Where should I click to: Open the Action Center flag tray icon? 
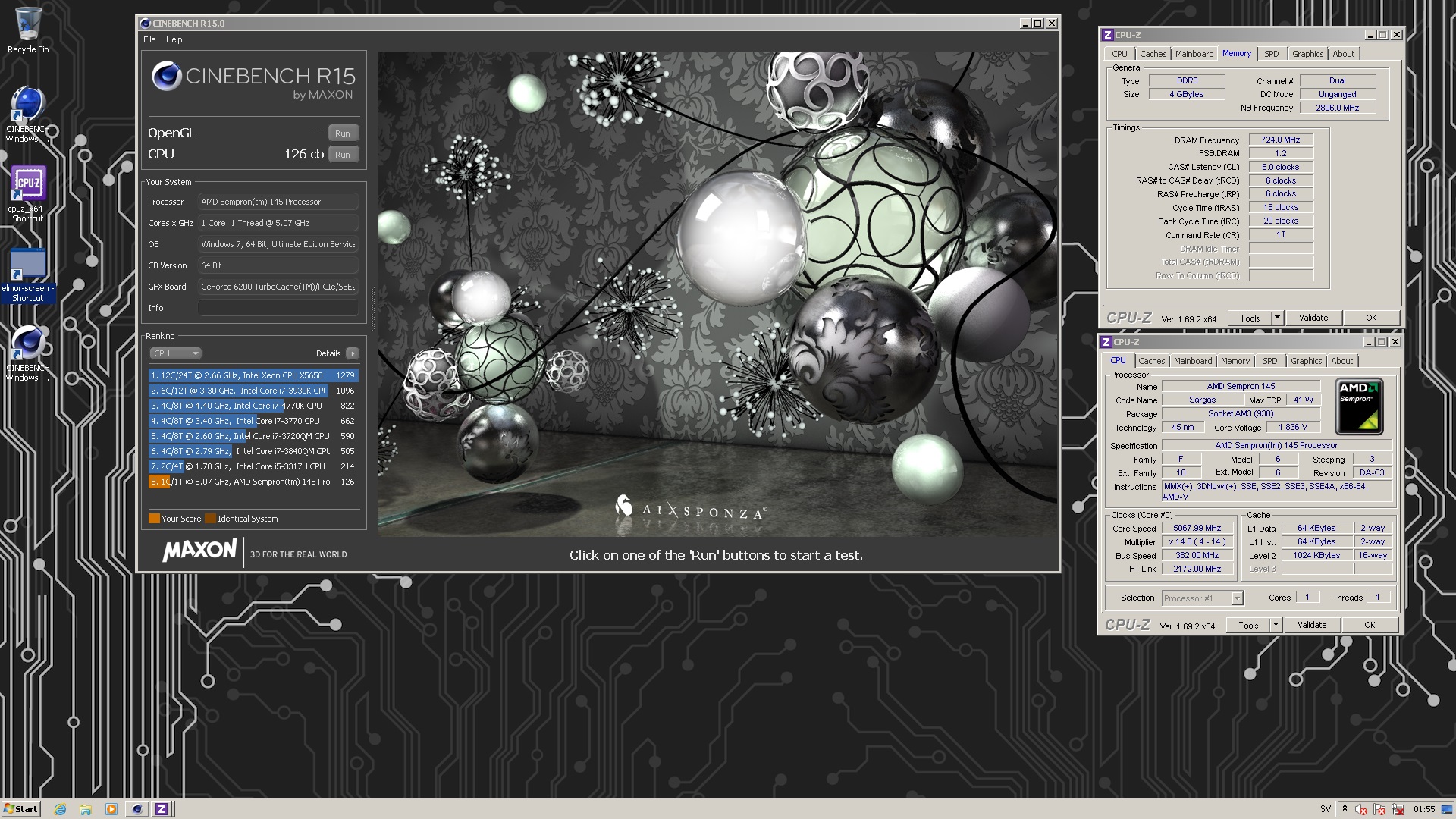coord(1379,809)
